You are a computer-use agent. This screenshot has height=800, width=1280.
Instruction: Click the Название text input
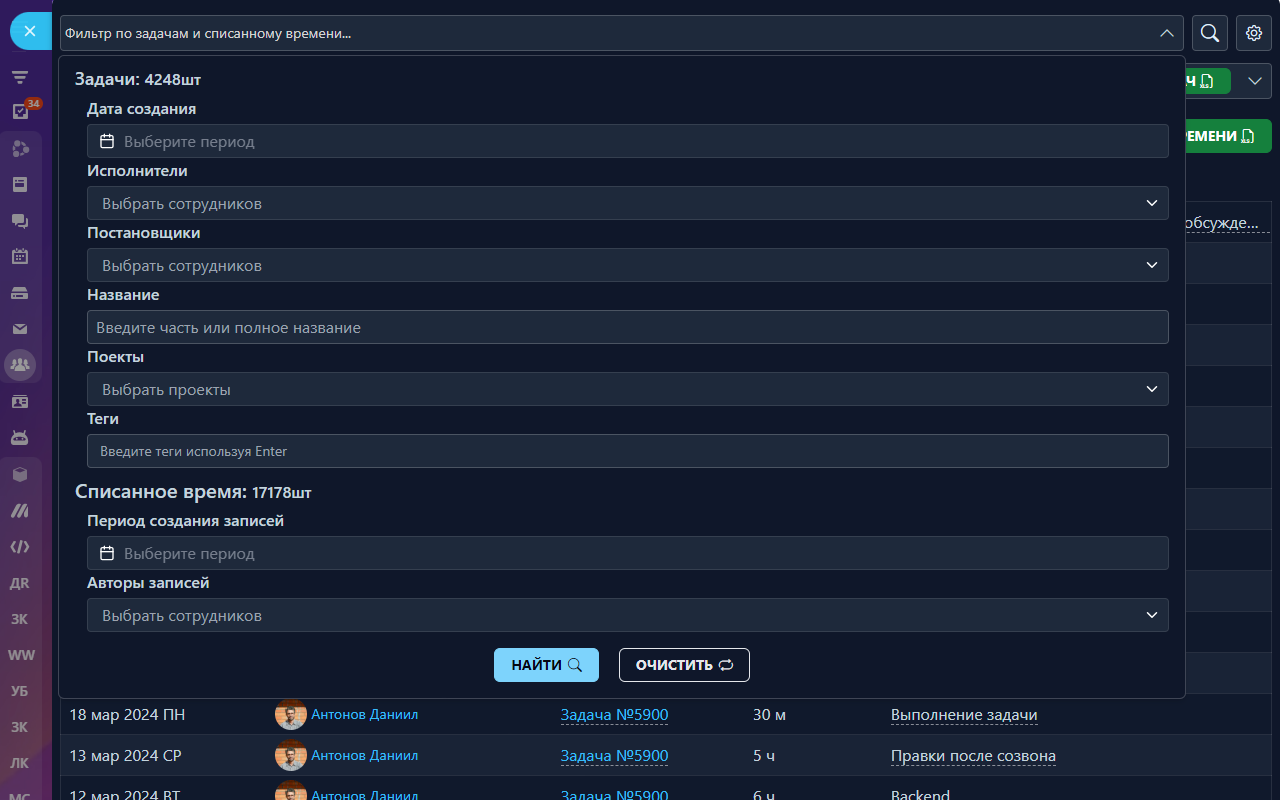click(628, 327)
